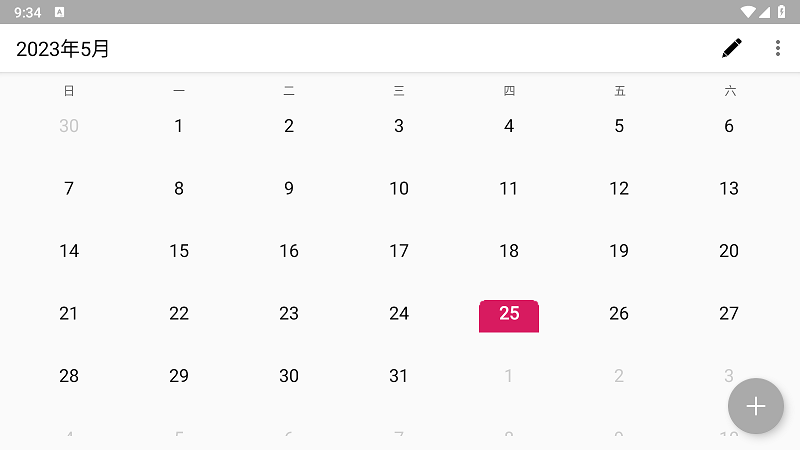Image resolution: width=800 pixels, height=450 pixels.
Task: Tap the pencil edit icon
Action: point(732,48)
